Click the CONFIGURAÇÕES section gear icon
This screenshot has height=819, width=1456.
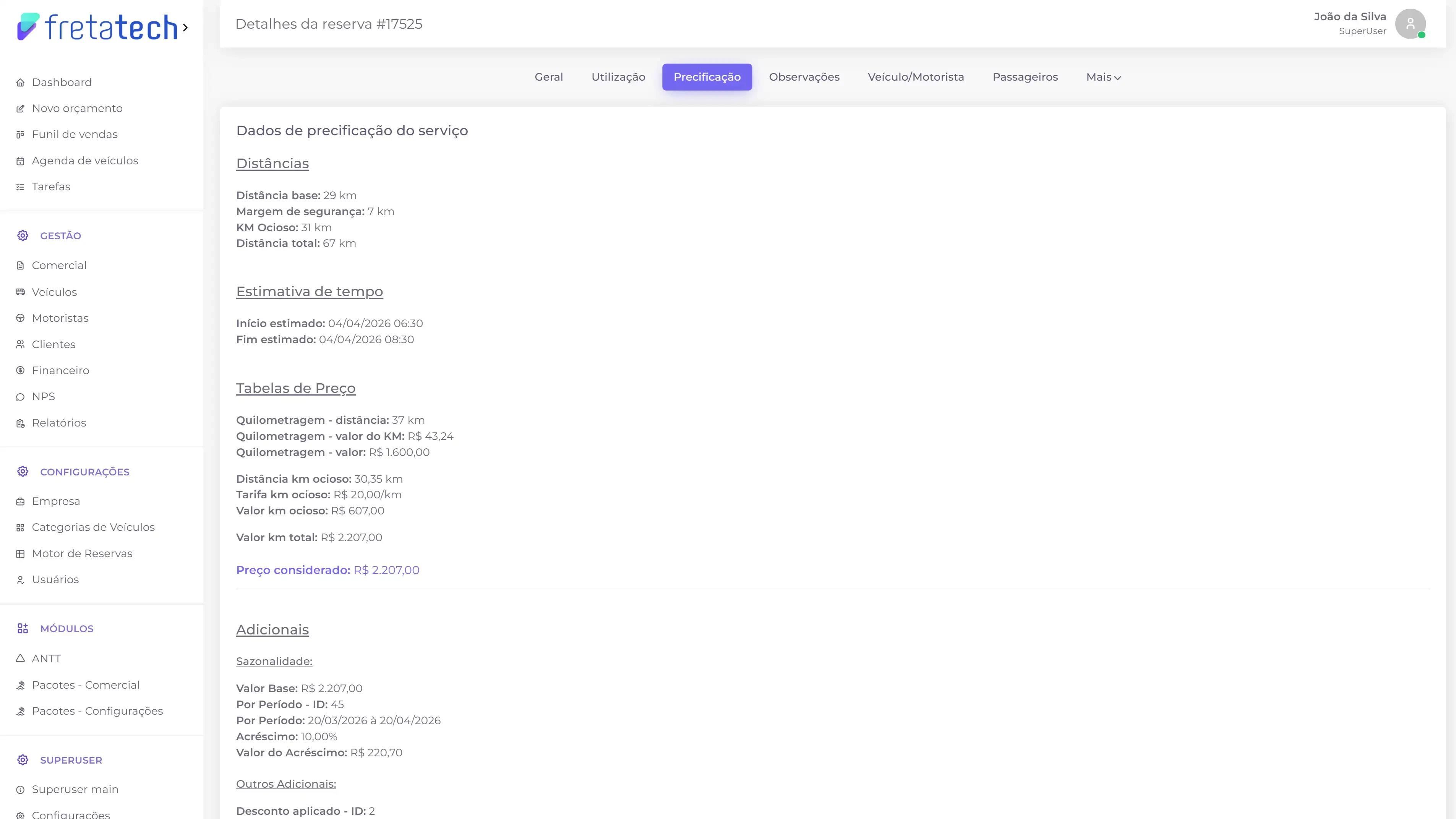point(23,472)
